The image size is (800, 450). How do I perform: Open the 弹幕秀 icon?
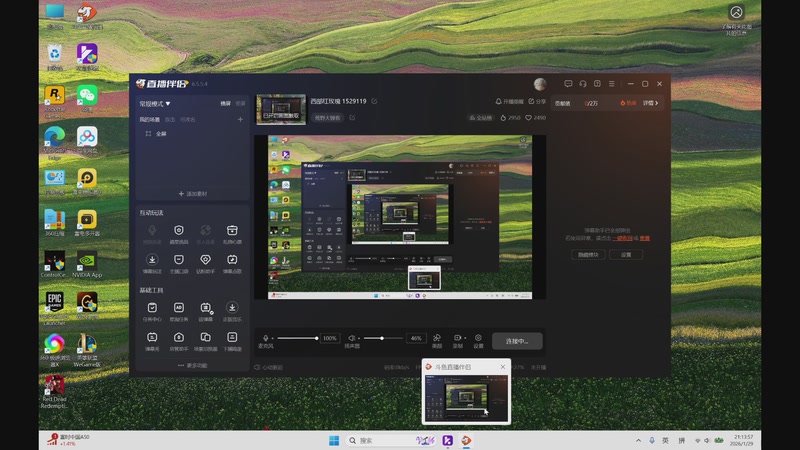click(152, 337)
